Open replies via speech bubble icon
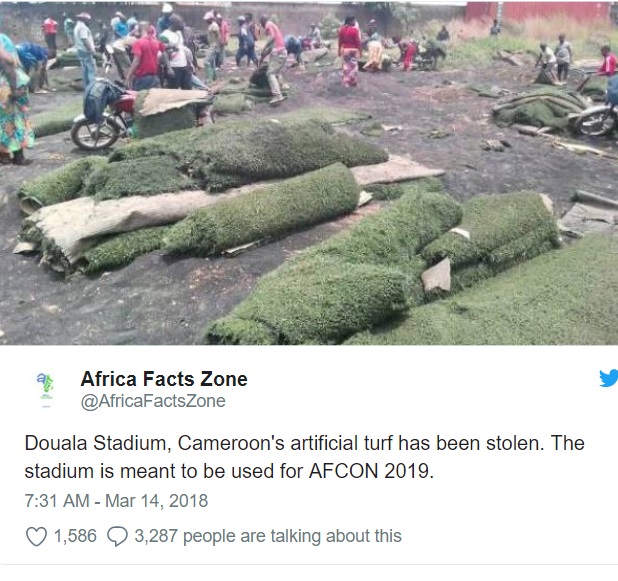Viewport: 618px width, 581px height. (x=117, y=536)
